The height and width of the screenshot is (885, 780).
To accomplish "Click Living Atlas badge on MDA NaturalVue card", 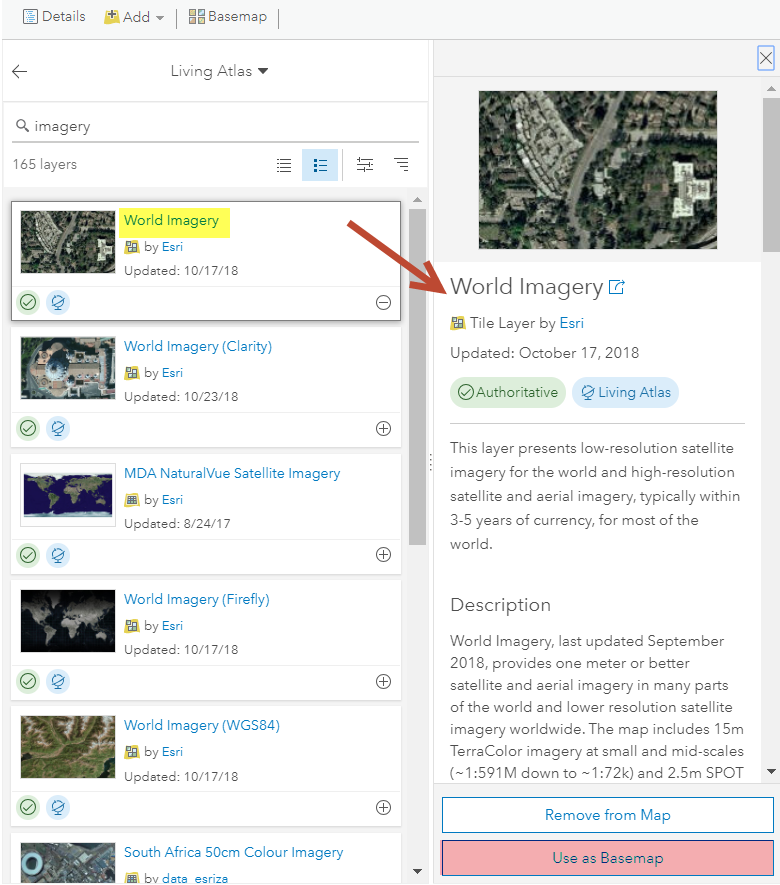I will click(58, 555).
